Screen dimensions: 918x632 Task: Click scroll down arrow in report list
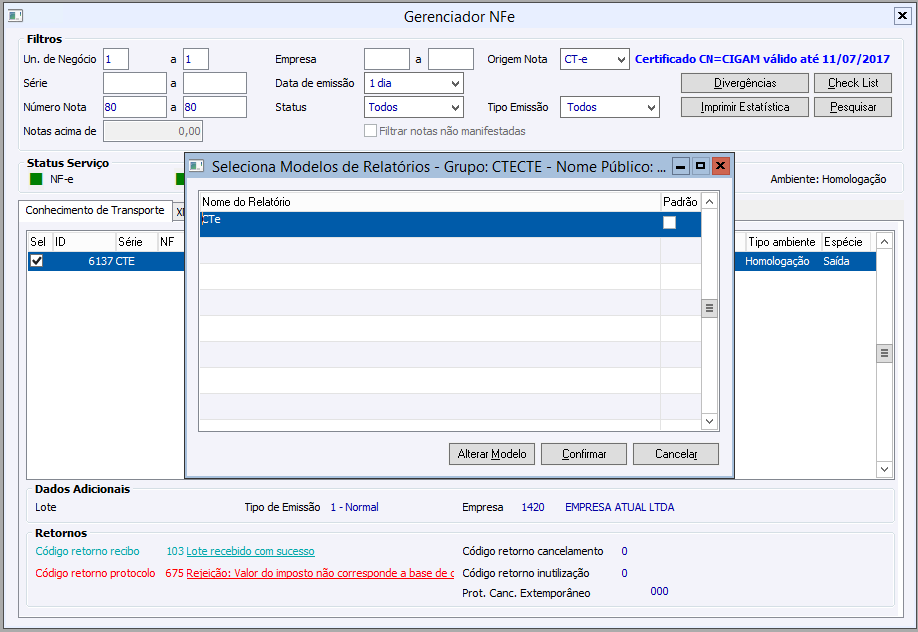709,421
